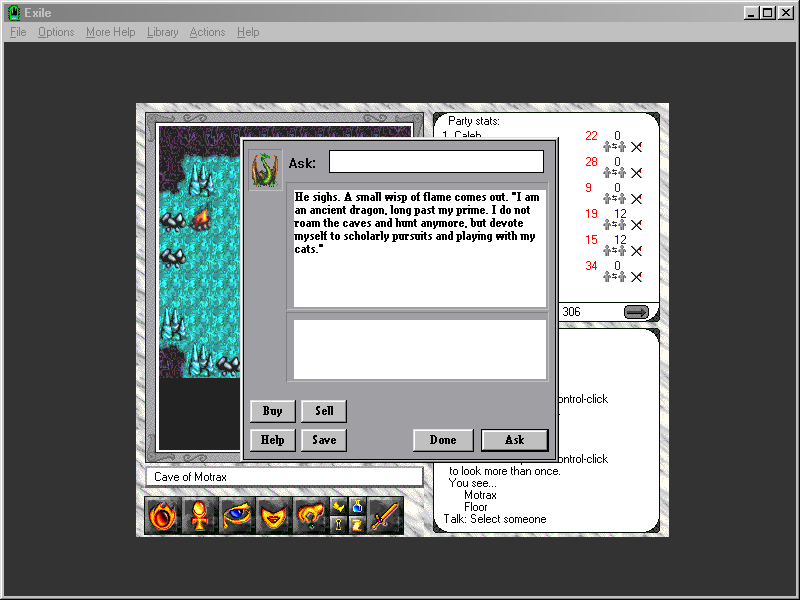
Task: Click 'Talk: Select someone' log line
Action: pos(495,519)
